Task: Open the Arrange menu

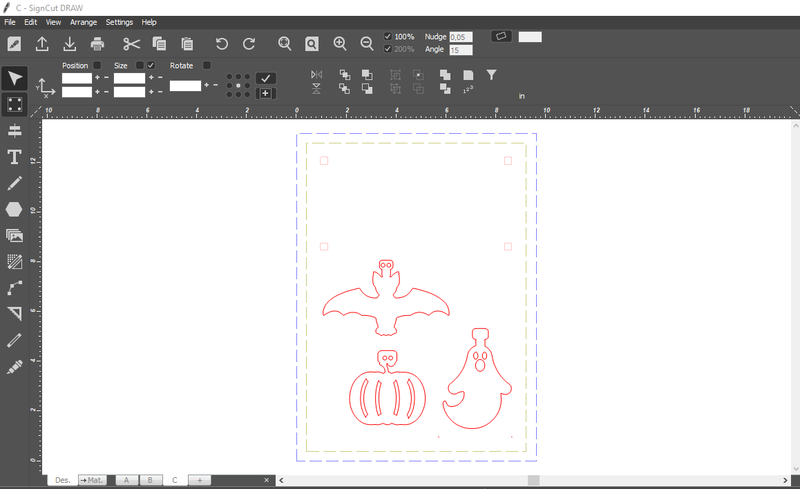Action: pos(83,22)
